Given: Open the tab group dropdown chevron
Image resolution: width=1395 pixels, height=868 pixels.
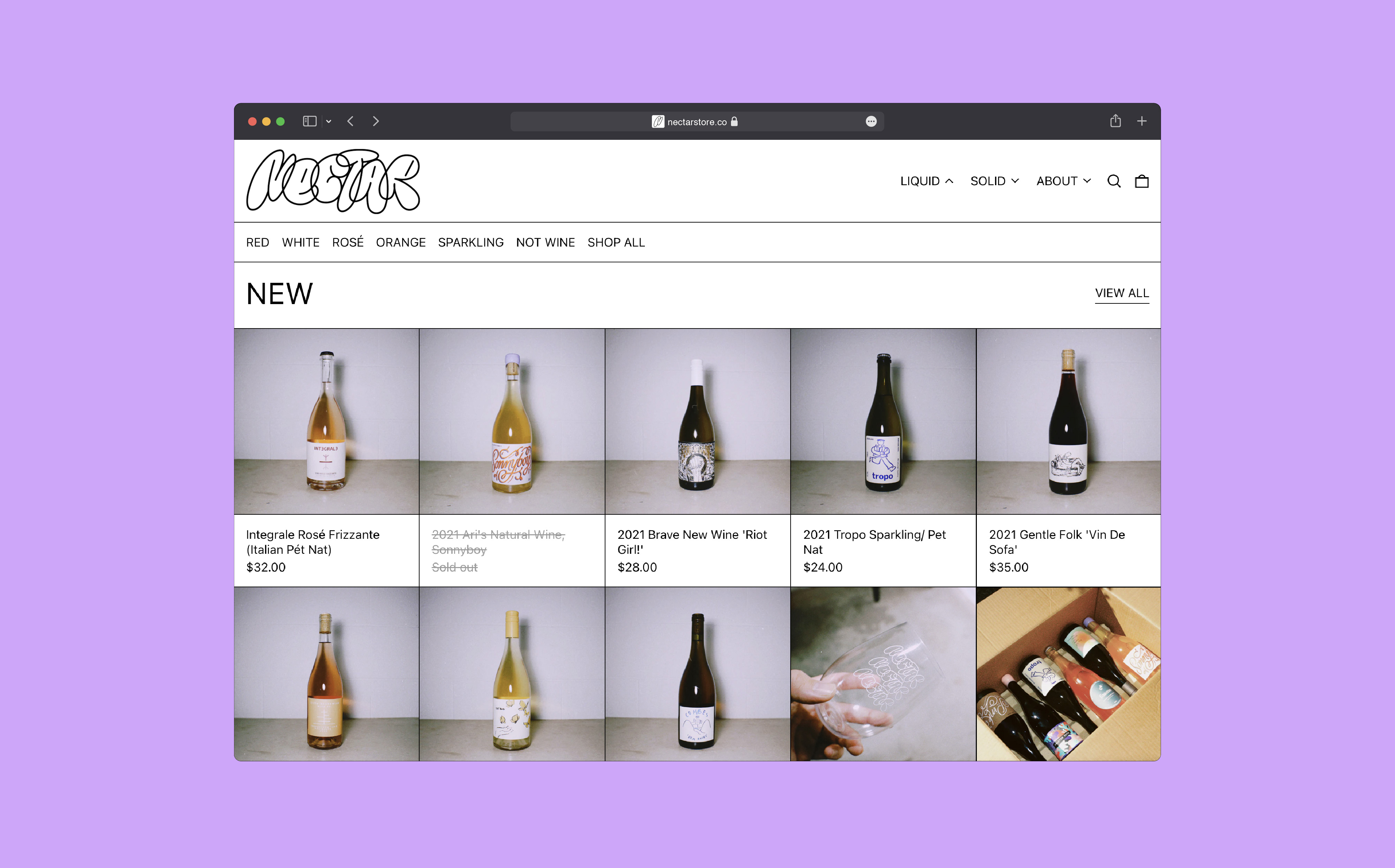Looking at the screenshot, I should (x=329, y=122).
